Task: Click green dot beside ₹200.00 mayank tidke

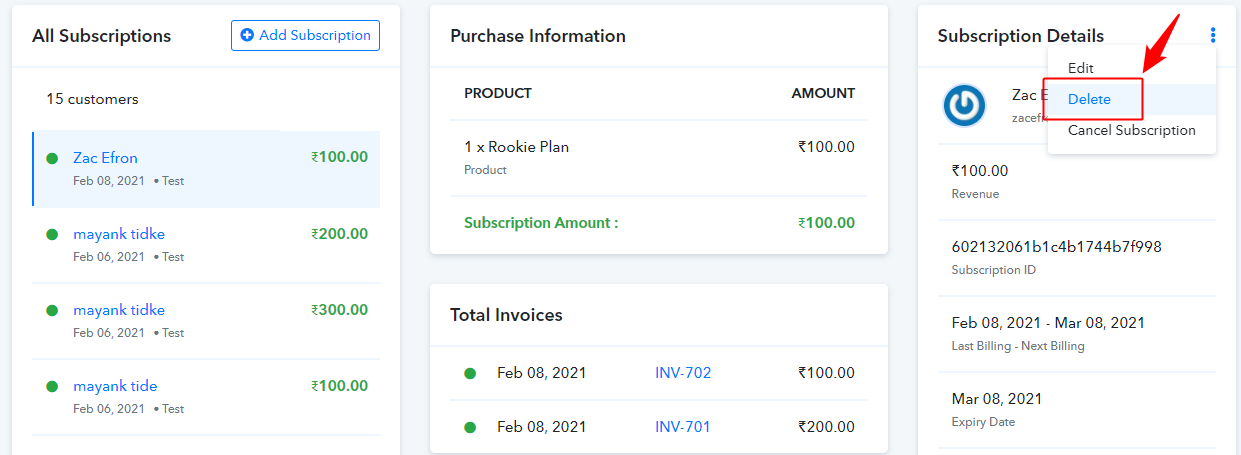Action: pos(52,234)
